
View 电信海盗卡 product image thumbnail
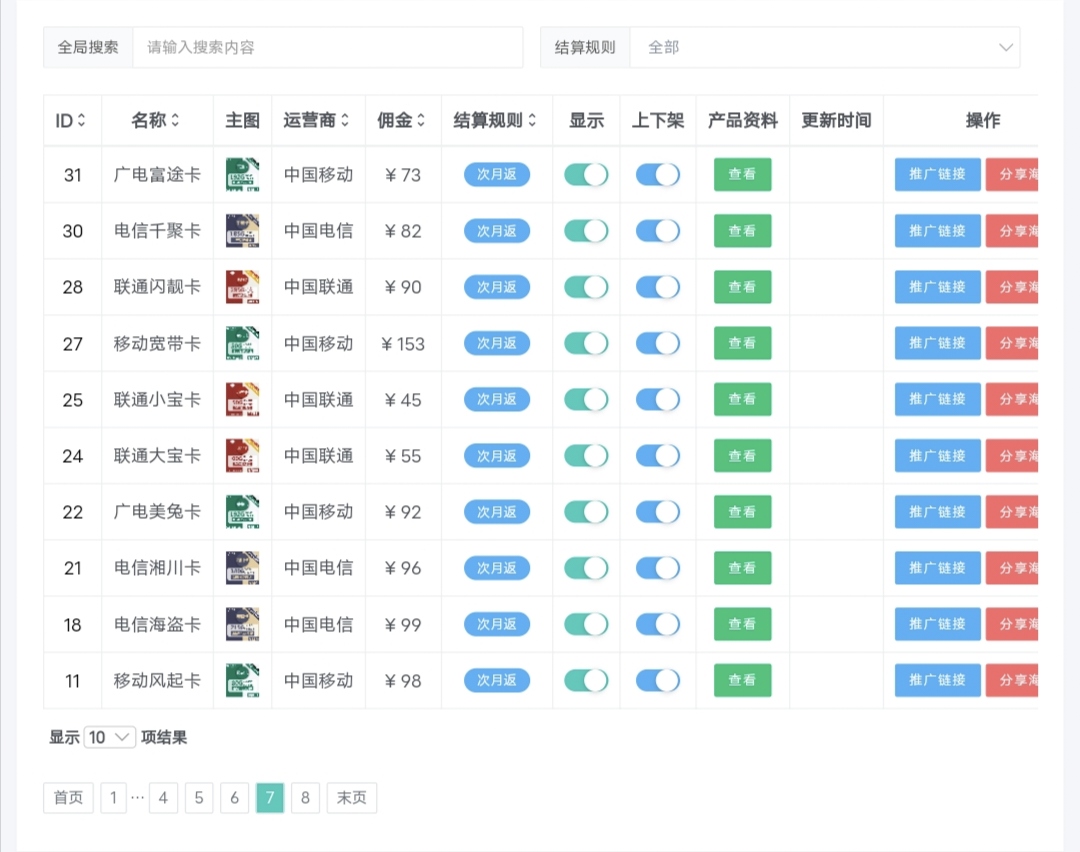[242, 624]
